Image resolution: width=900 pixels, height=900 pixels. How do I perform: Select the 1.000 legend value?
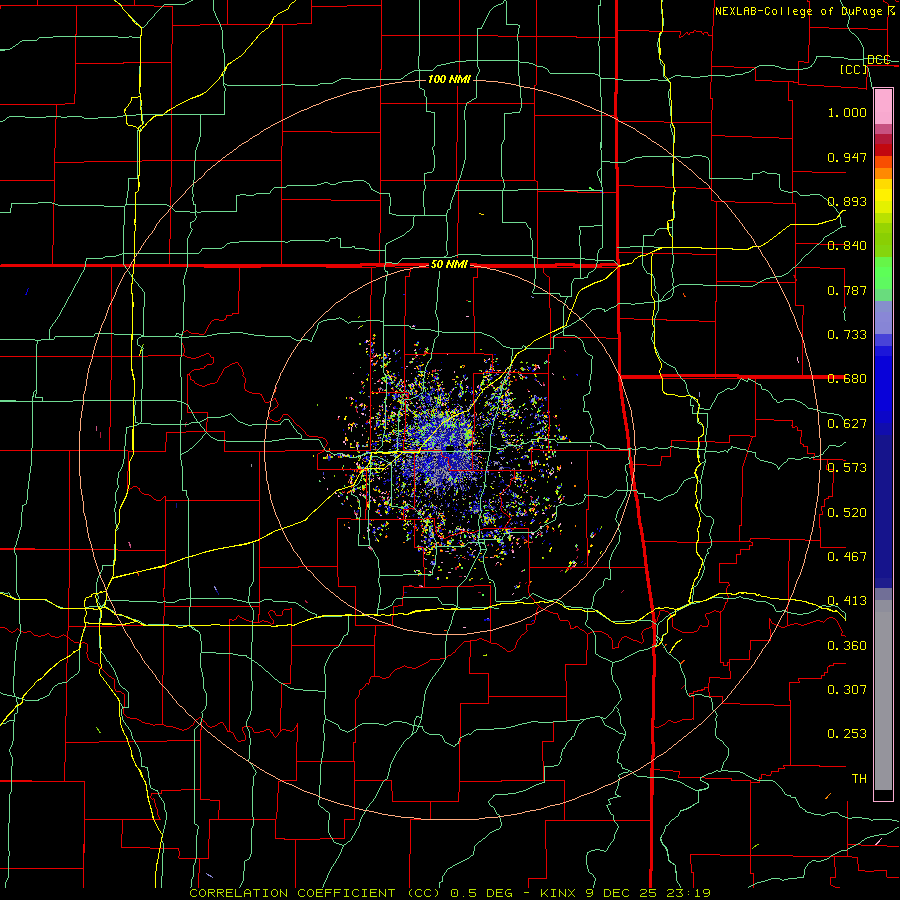tap(847, 112)
